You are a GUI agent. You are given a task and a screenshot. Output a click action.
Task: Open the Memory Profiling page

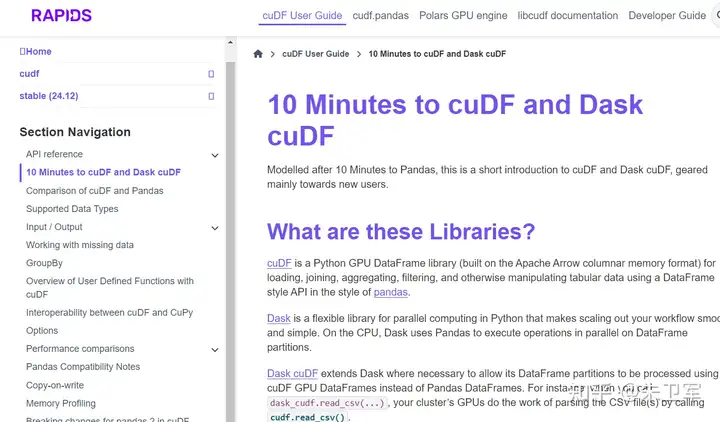(x=61, y=403)
